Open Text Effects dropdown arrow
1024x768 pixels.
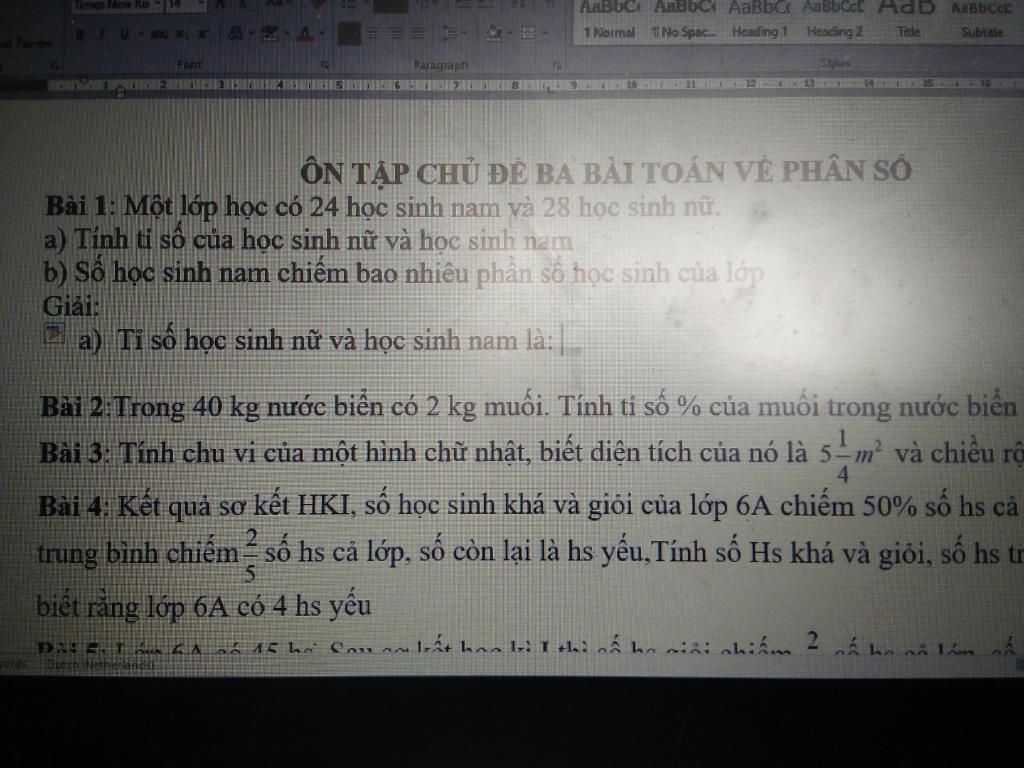click(251, 34)
